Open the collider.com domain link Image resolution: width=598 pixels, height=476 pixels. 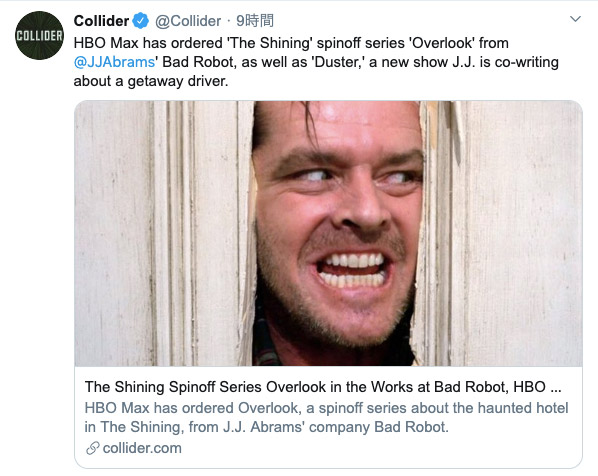(142, 448)
